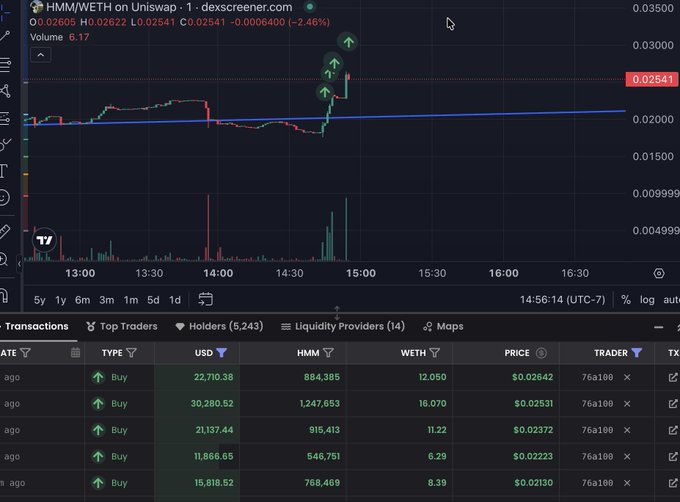Toggle the magnet snap mode
680x502 pixels.
click(4, 296)
